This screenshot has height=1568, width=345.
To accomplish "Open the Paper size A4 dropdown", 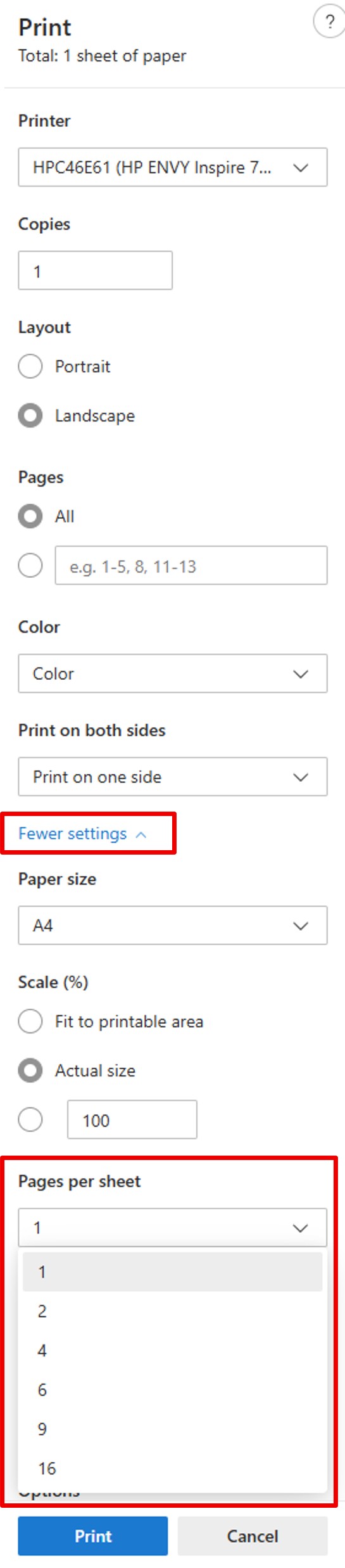I will tap(173, 926).
